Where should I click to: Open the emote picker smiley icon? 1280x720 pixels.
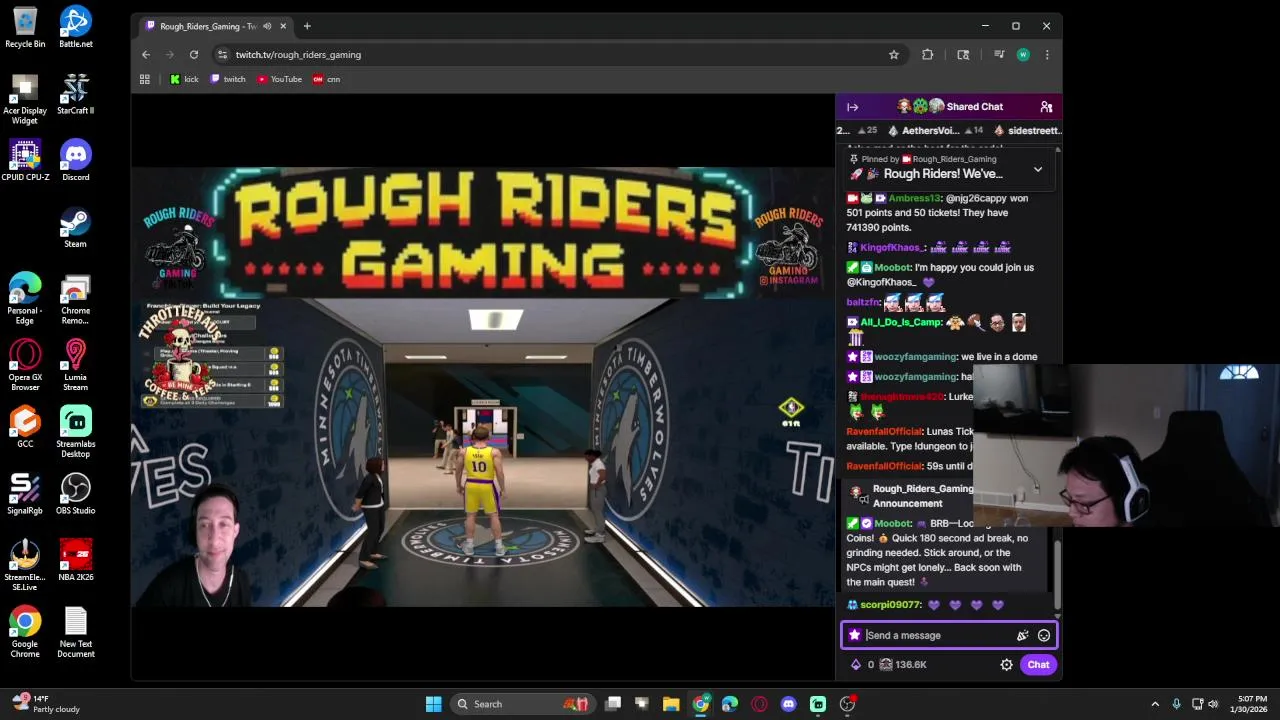[x=1044, y=635]
